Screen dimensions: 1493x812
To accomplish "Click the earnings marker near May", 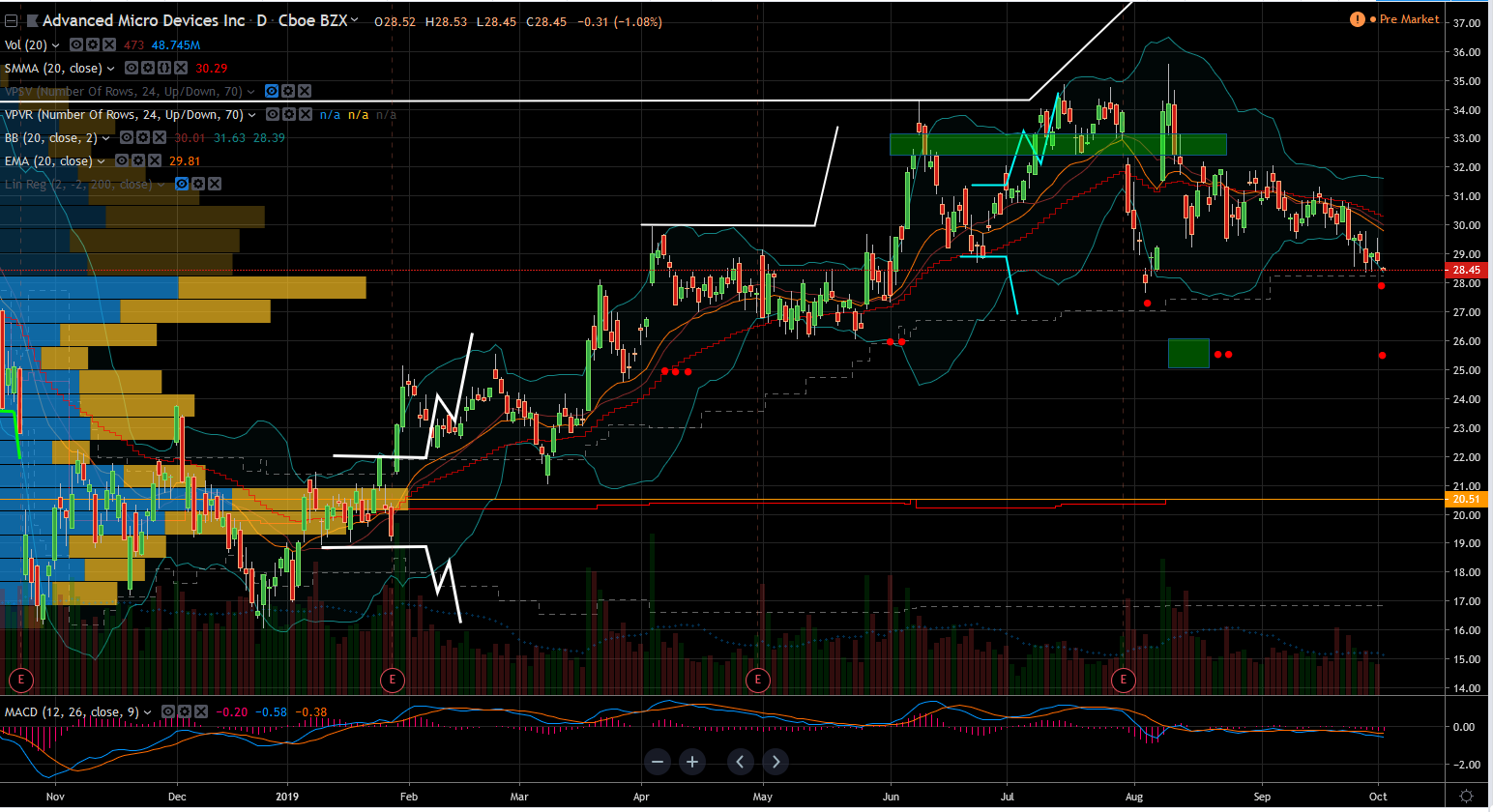I will pyautogui.click(x=757, y=680).
